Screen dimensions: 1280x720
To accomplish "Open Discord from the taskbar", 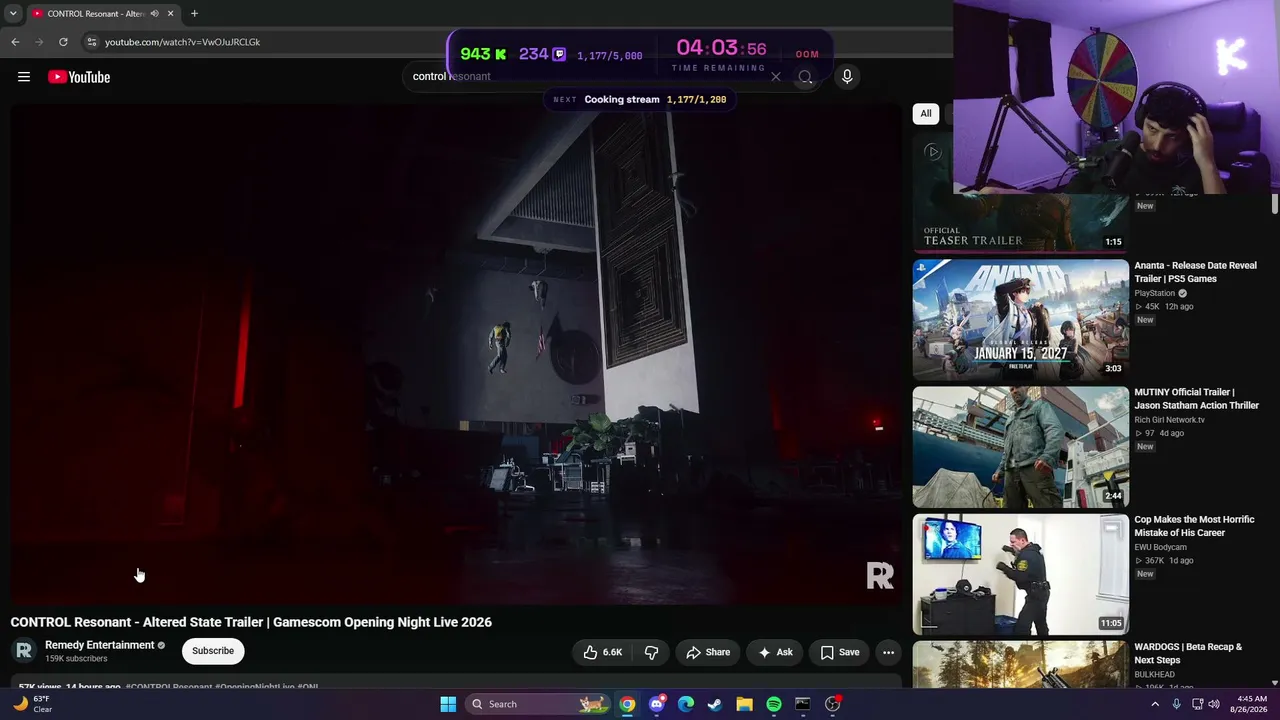I will pos(656,704).
